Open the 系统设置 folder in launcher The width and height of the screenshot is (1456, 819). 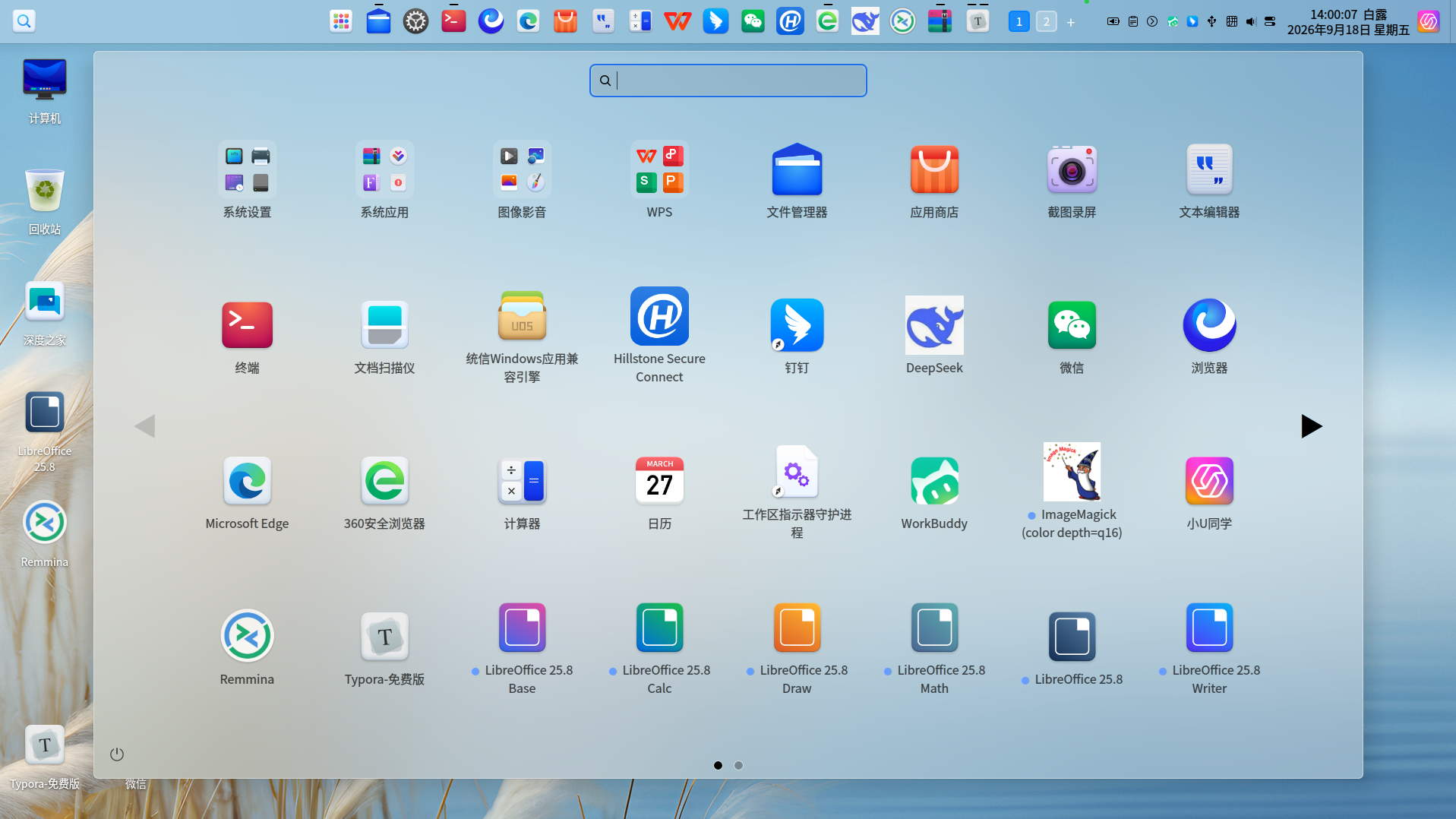(247, 169)
